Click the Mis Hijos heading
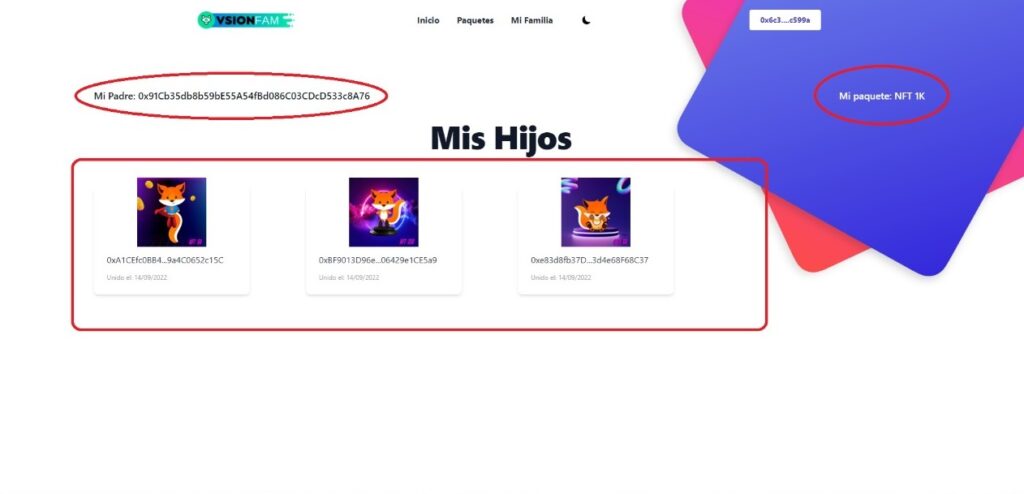The width and height of the screenshot is (1024, 494). [501, 139]
